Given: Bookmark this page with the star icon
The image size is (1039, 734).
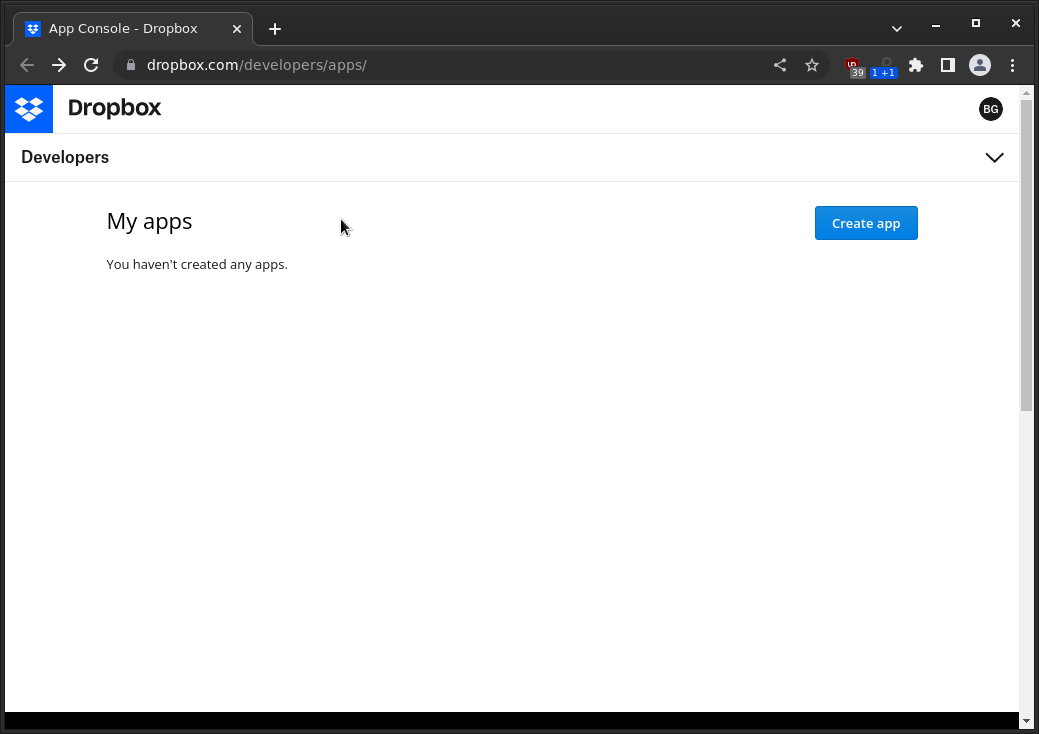Looking at the screenshot, I should [812, 65].
